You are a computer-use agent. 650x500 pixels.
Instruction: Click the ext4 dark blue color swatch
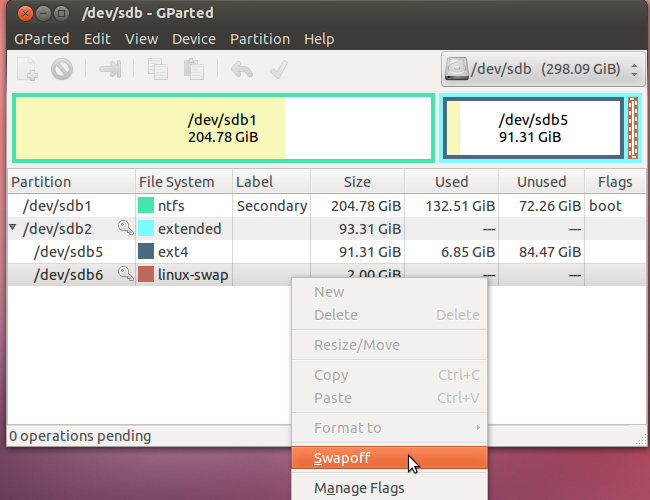tap(146, 251)
